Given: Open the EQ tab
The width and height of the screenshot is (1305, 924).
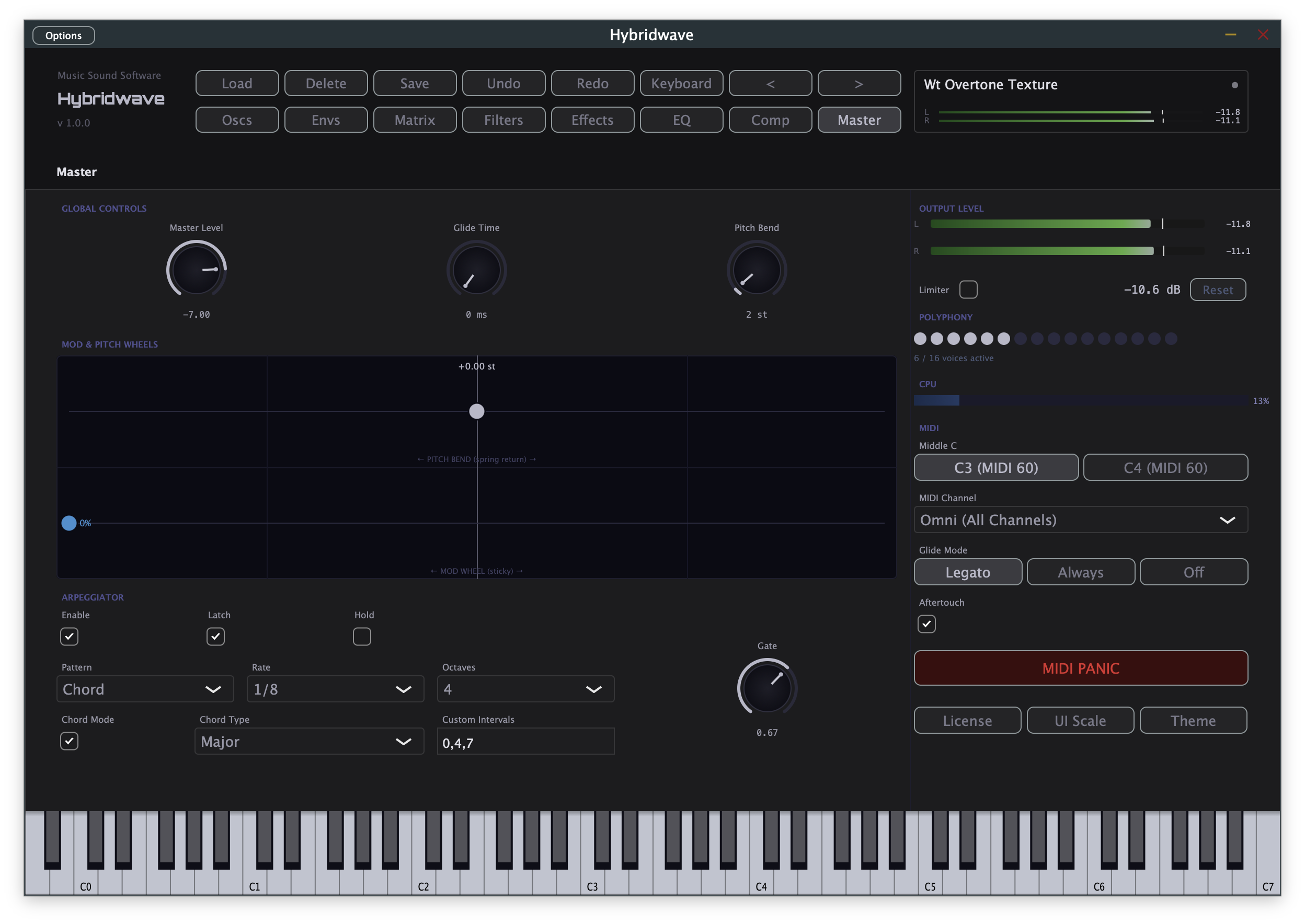Looking at the screenshot, I should click(x=681, y=120).
